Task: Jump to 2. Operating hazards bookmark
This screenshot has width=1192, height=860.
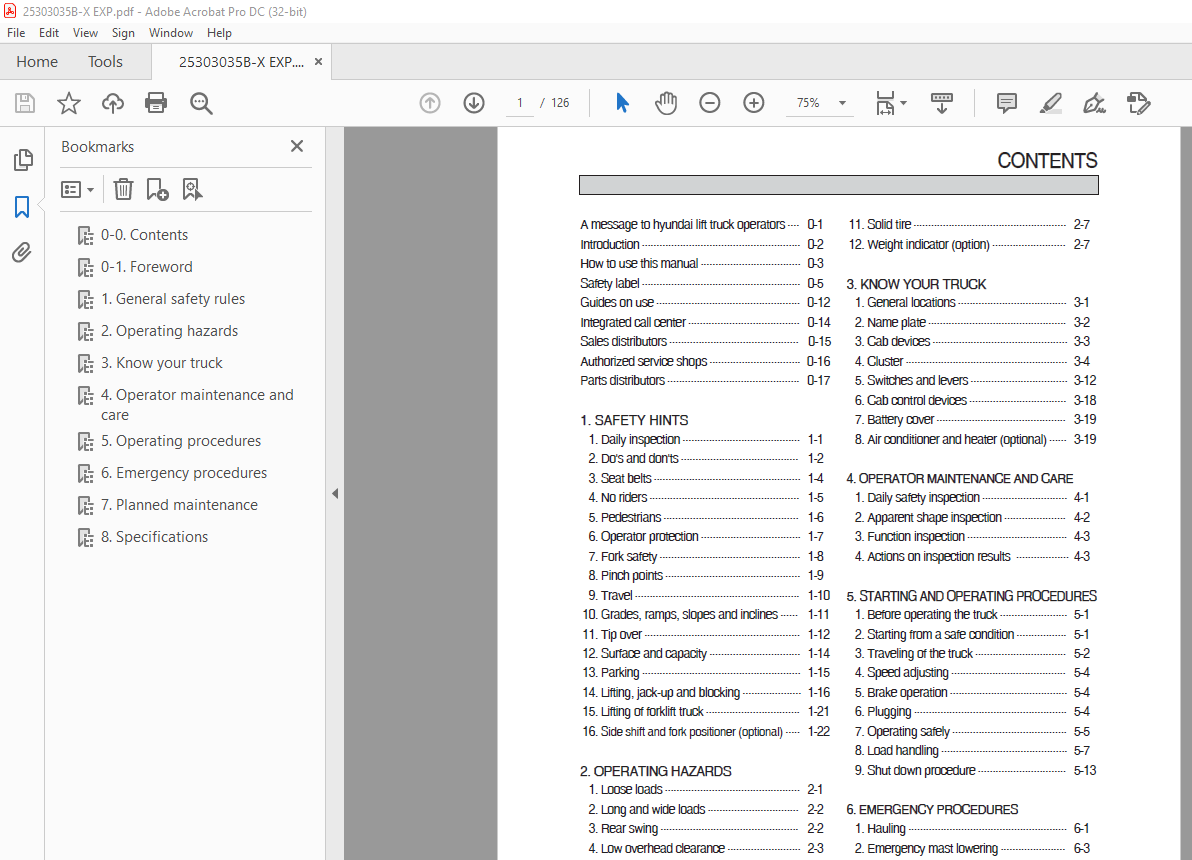Action: 170,331
